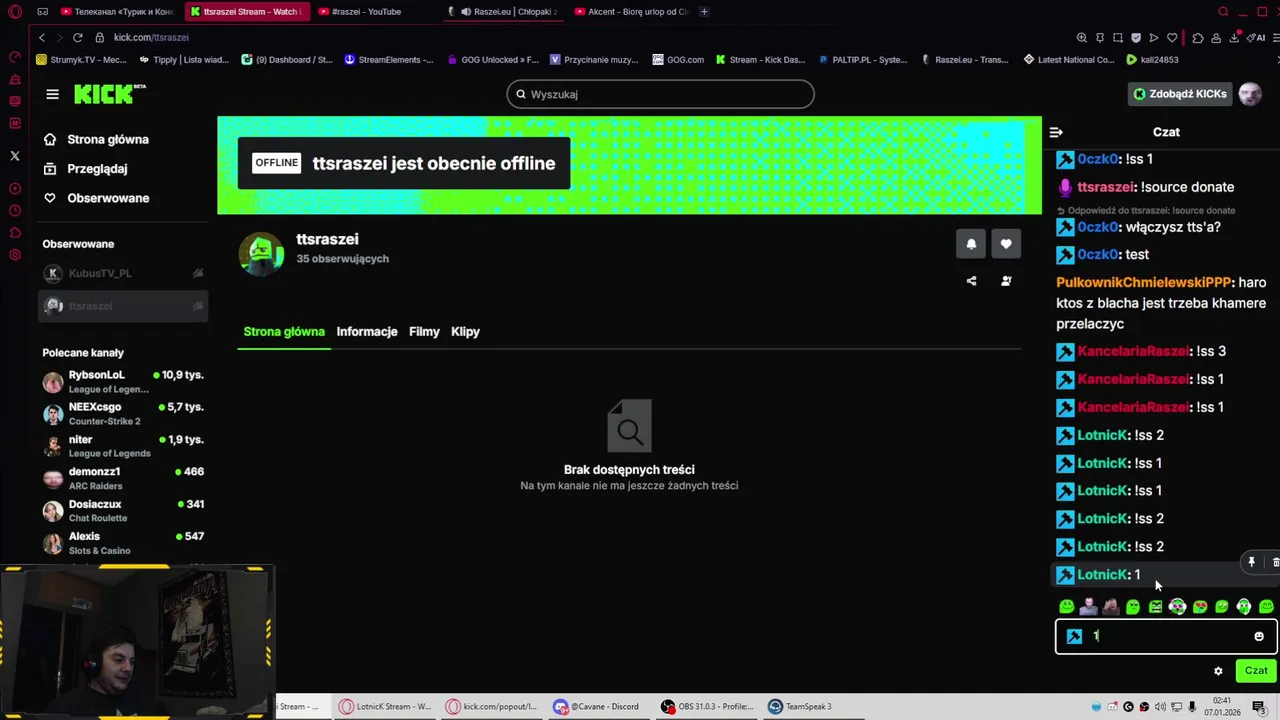Insert the first green smiling emote

tap(1067, 607)
